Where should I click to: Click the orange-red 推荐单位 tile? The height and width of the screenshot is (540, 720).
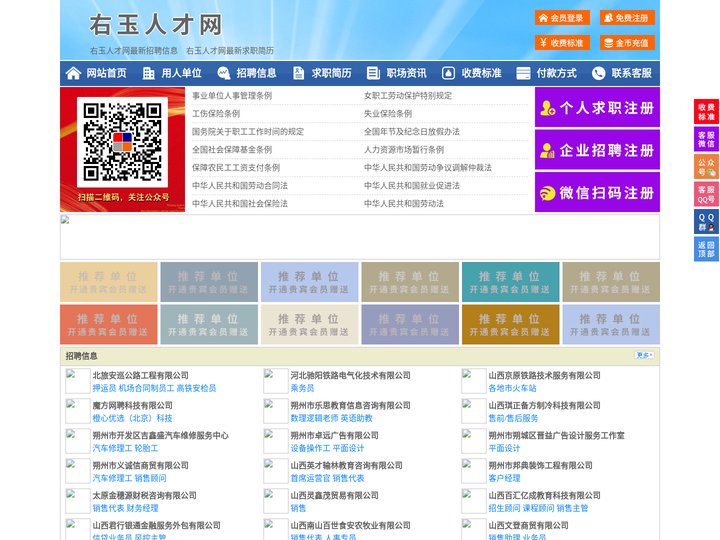pyautogui.click(x=109, y=324)
